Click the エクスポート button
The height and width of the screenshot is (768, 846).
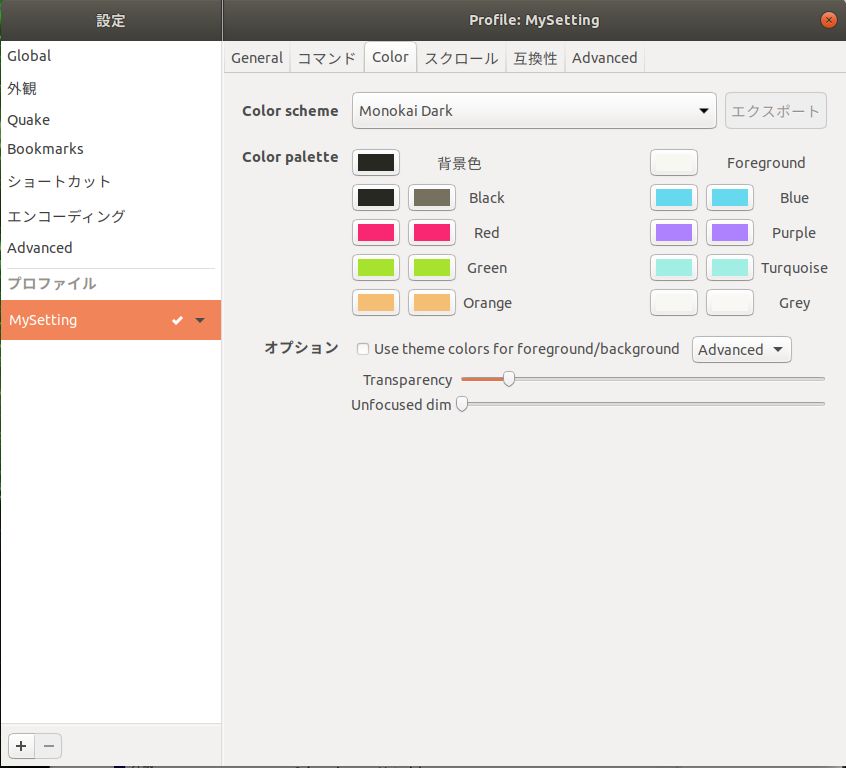[x=776, y=110]
